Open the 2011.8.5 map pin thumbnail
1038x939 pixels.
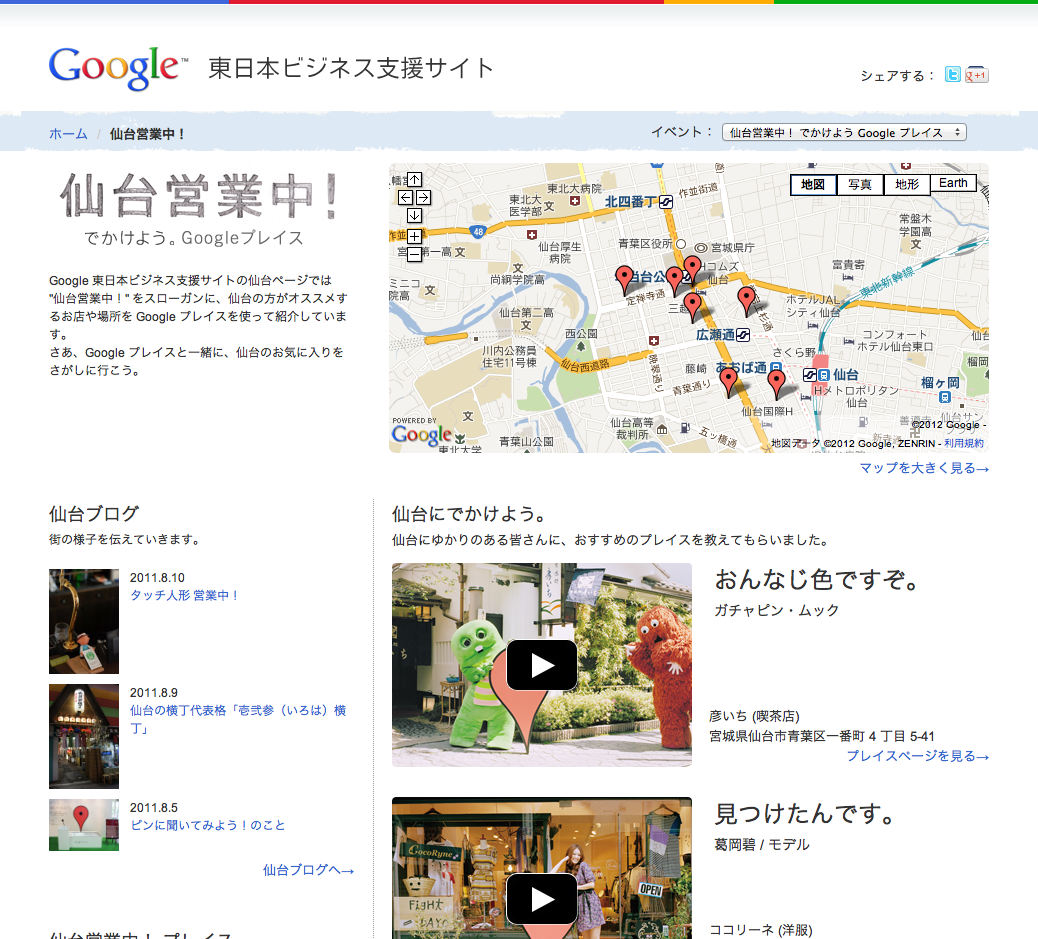[x=84, y=825]
